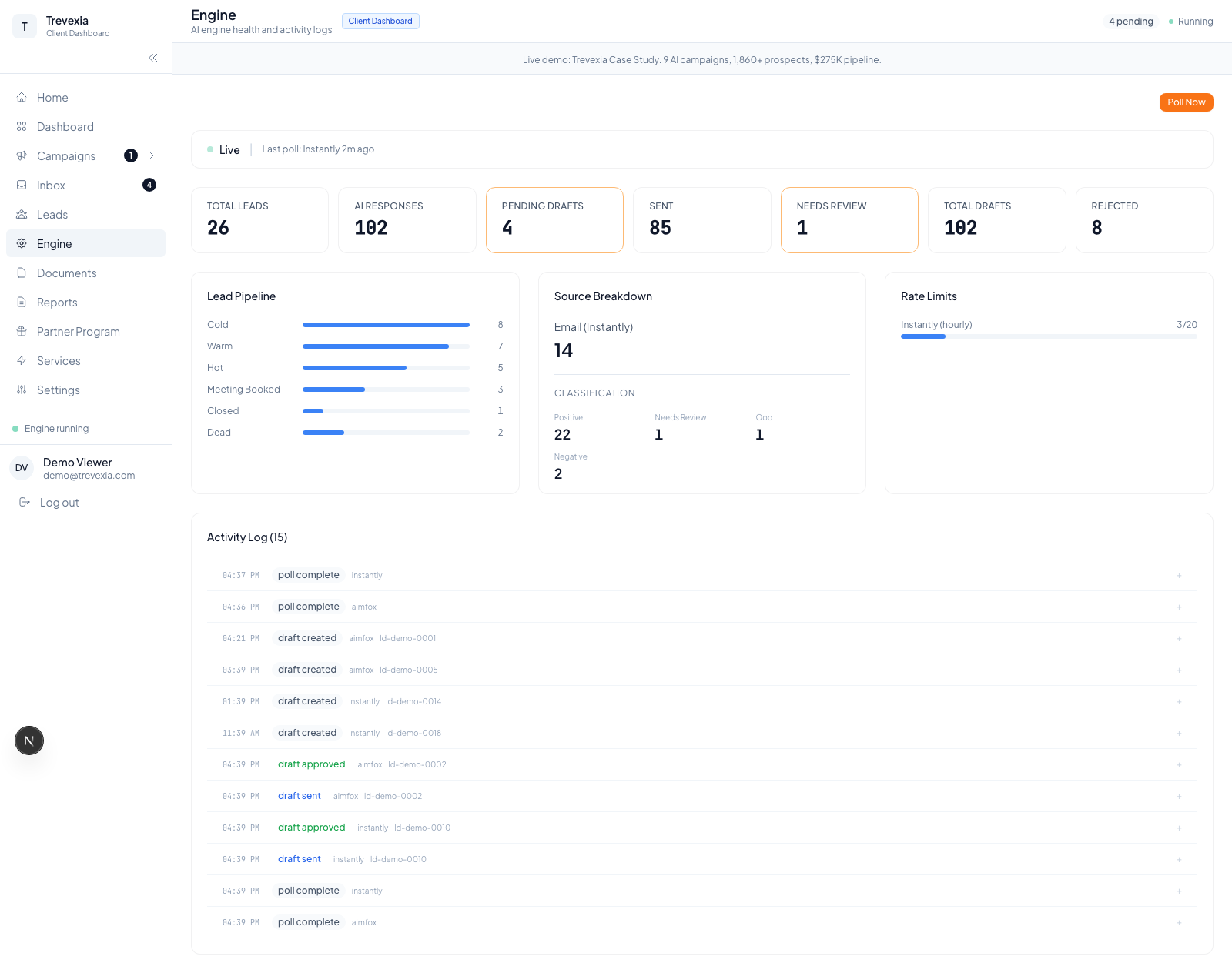1232x973 pixels.
Task: Open the Partner Program gift icon
Action: point(22,332)
